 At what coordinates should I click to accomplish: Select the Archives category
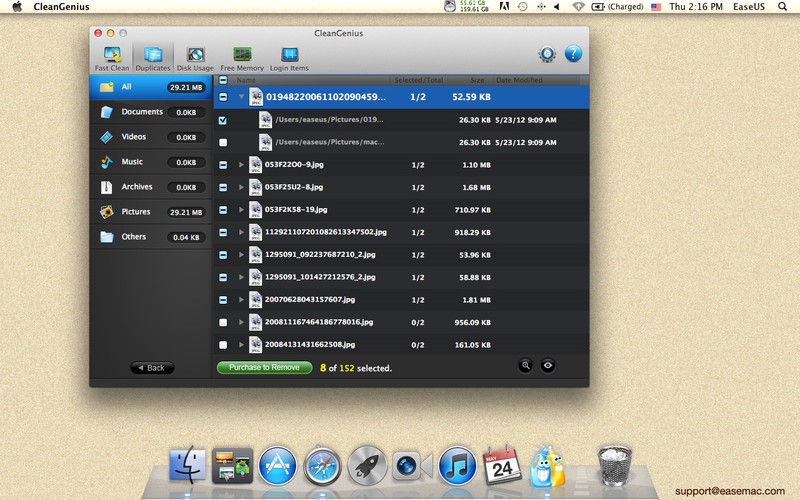(151, 187)
